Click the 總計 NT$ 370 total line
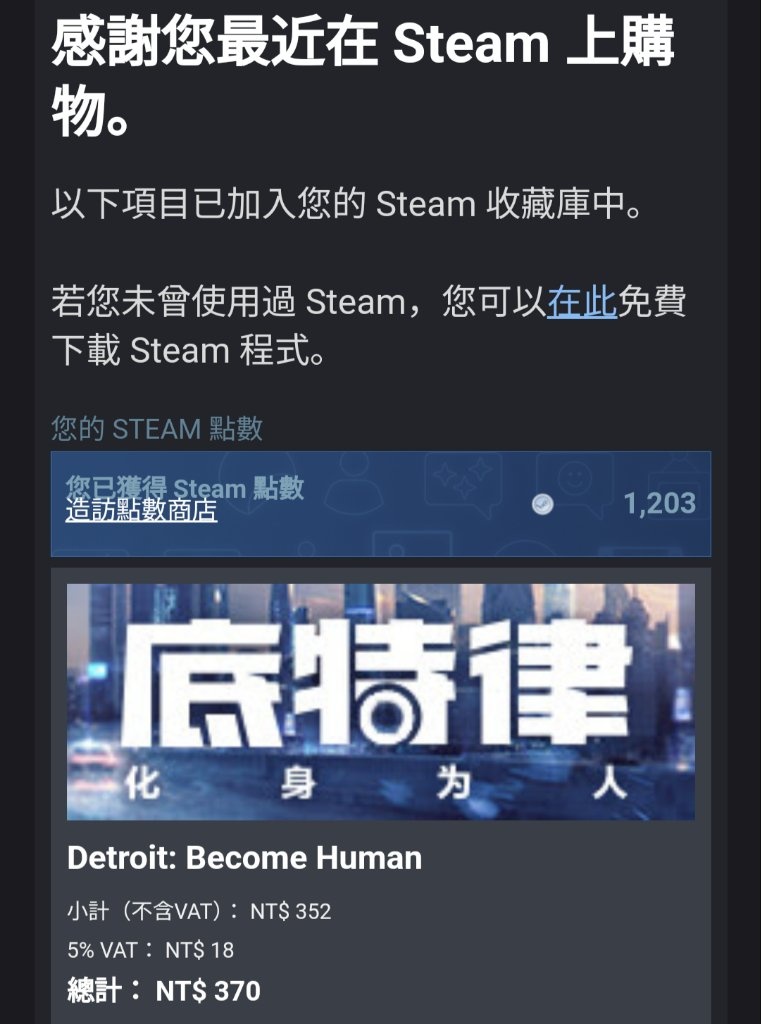Screen dimensions: 761x1024 163,991
